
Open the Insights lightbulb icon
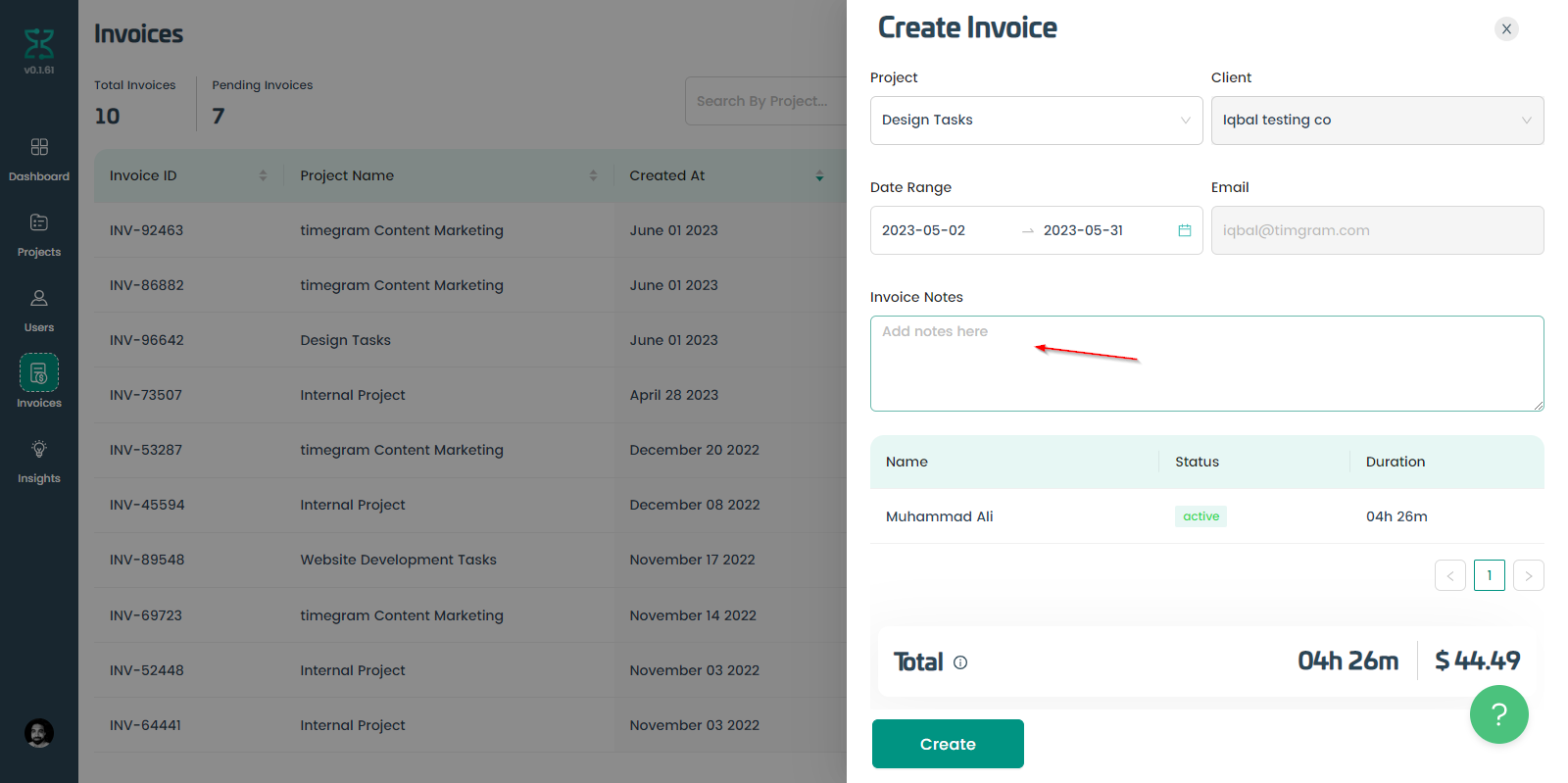pyautogui.click(x=39, y=449)
